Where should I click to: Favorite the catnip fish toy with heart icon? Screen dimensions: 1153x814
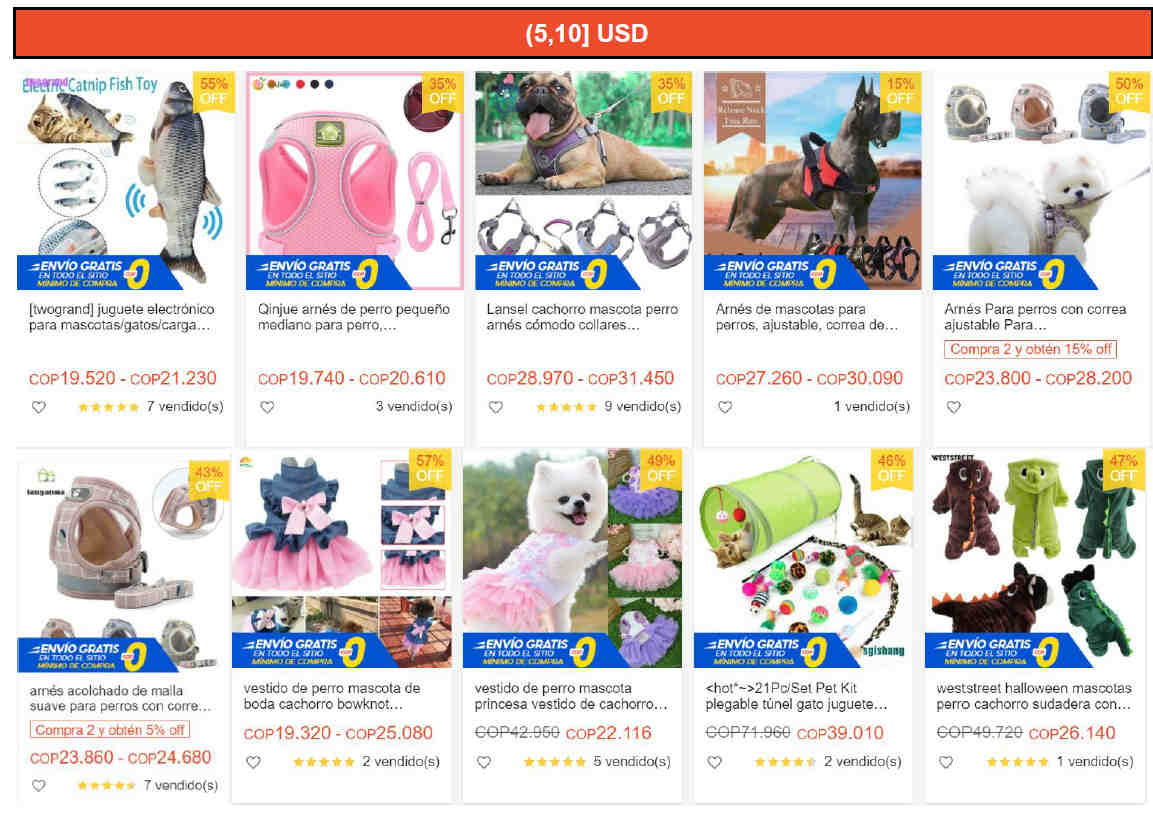[x=39, y=407]
